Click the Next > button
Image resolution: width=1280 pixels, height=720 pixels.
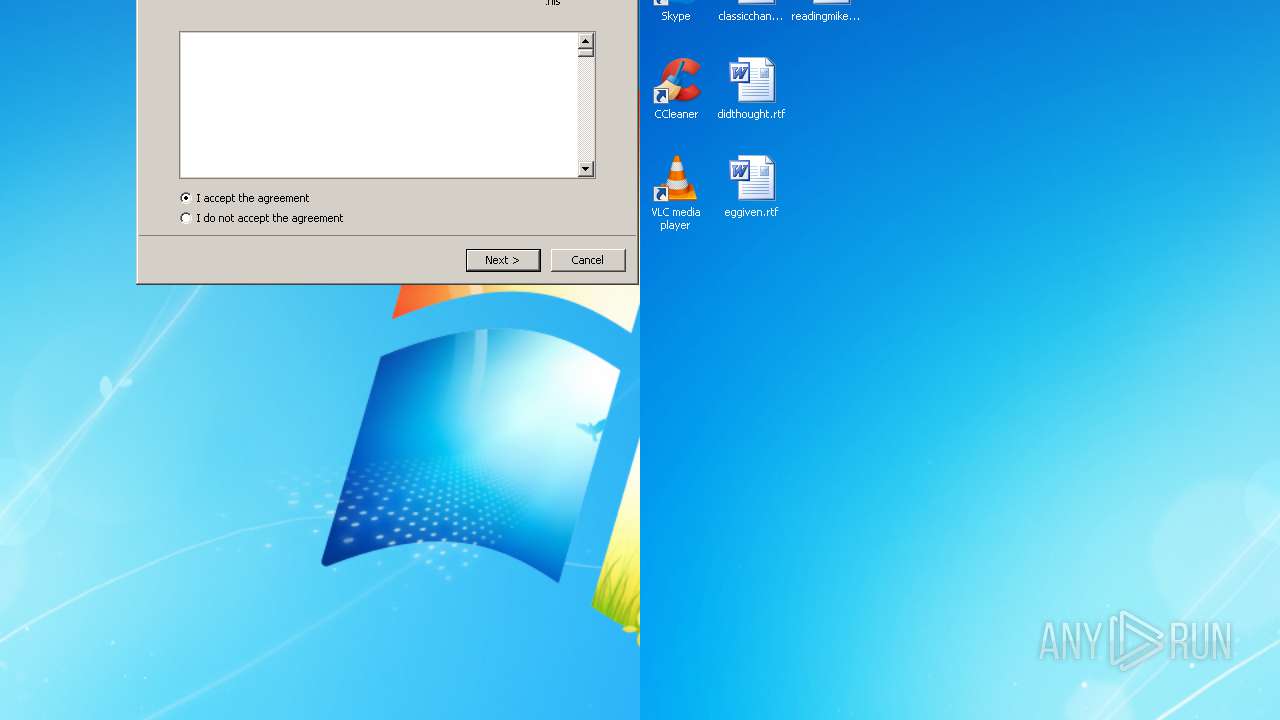pyautogui.click(x=503, y=260)
